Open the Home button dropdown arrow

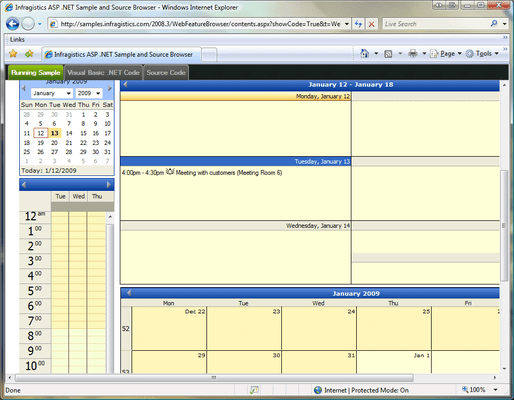[x=376, y=53]
